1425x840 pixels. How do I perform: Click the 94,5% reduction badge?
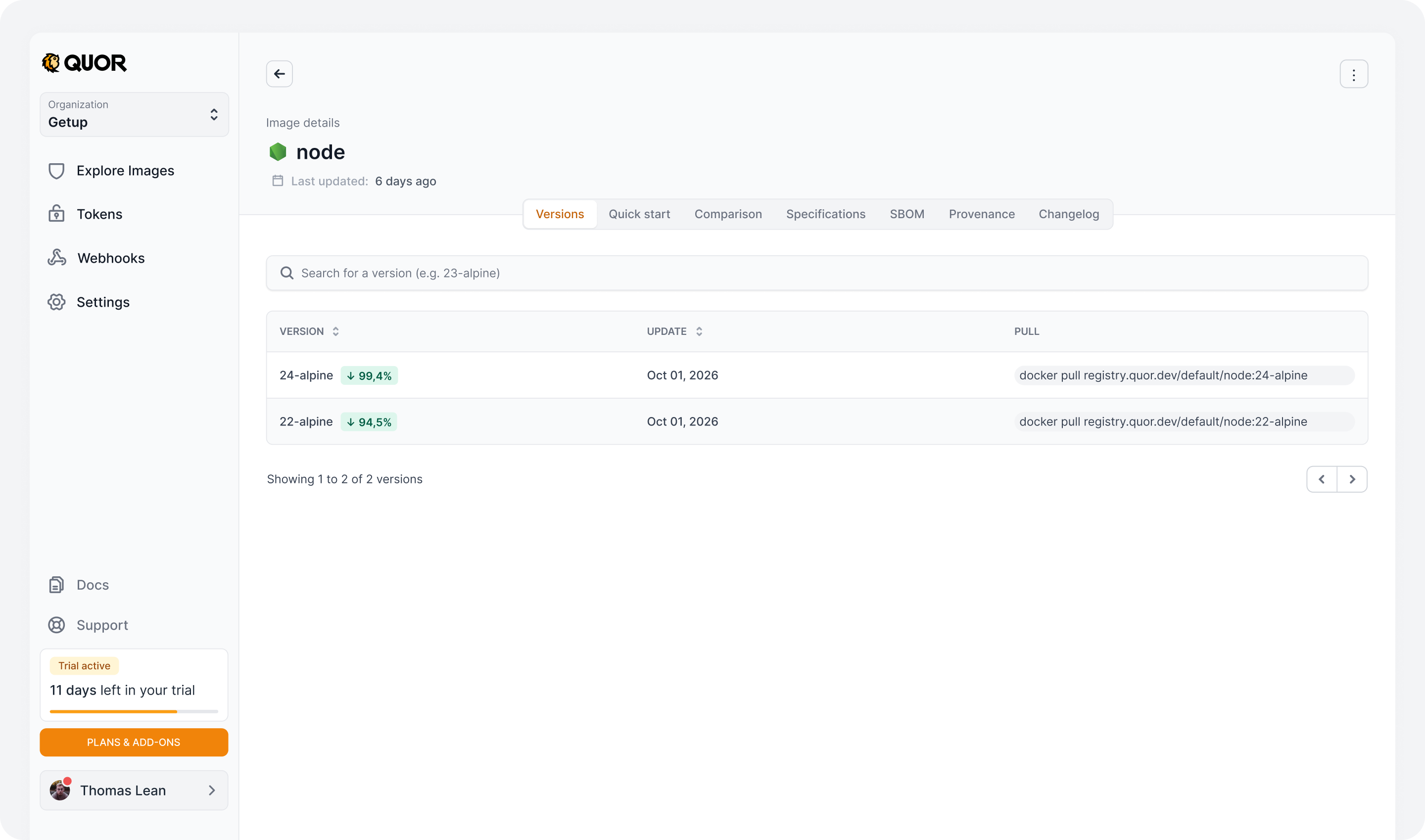(369, 422)
